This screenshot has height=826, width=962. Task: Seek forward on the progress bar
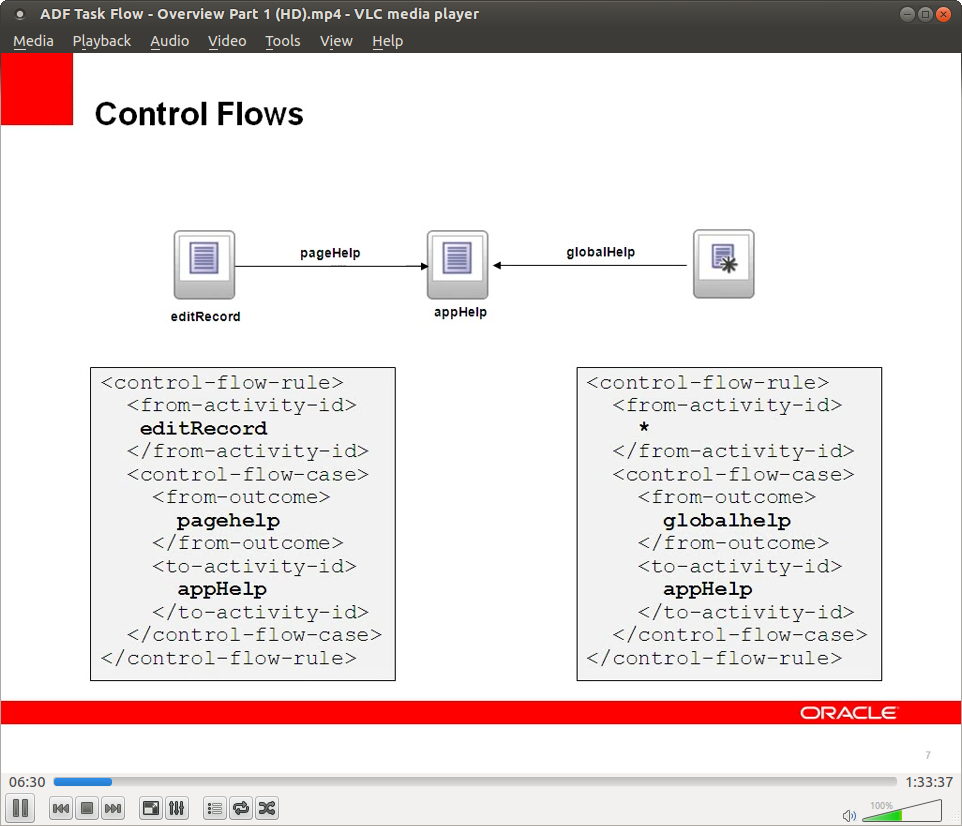400,781
